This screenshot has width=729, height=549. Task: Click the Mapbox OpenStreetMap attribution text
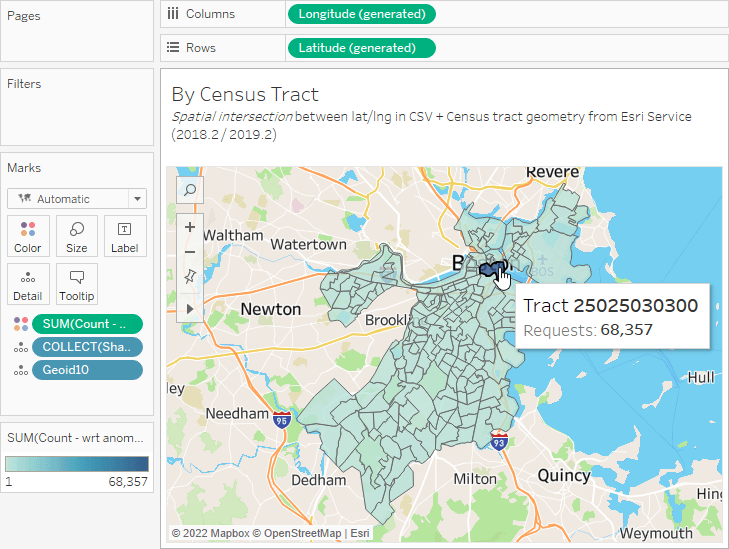pyautogui.click(x=270, y=533)
